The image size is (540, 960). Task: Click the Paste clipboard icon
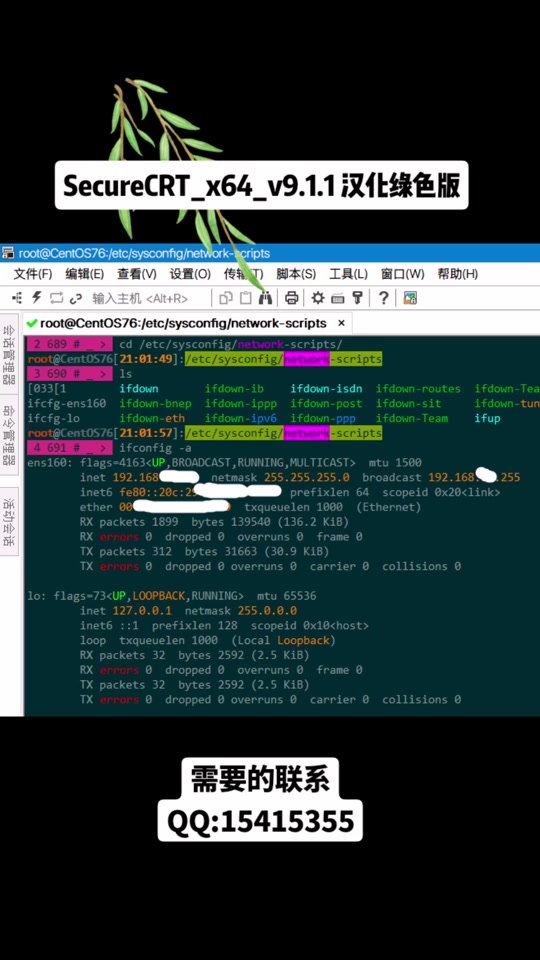(246, 298)
